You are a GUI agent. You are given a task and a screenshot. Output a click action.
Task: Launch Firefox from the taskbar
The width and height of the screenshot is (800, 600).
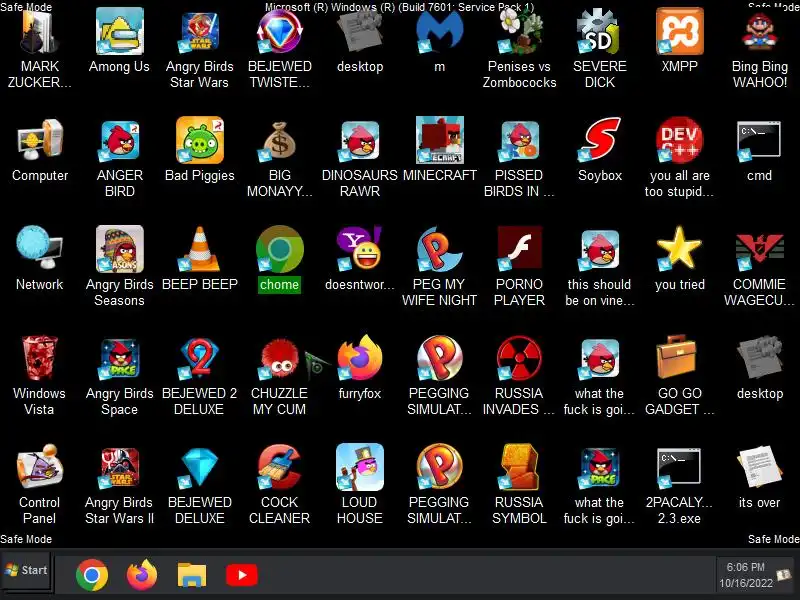(x=142, y=575)
